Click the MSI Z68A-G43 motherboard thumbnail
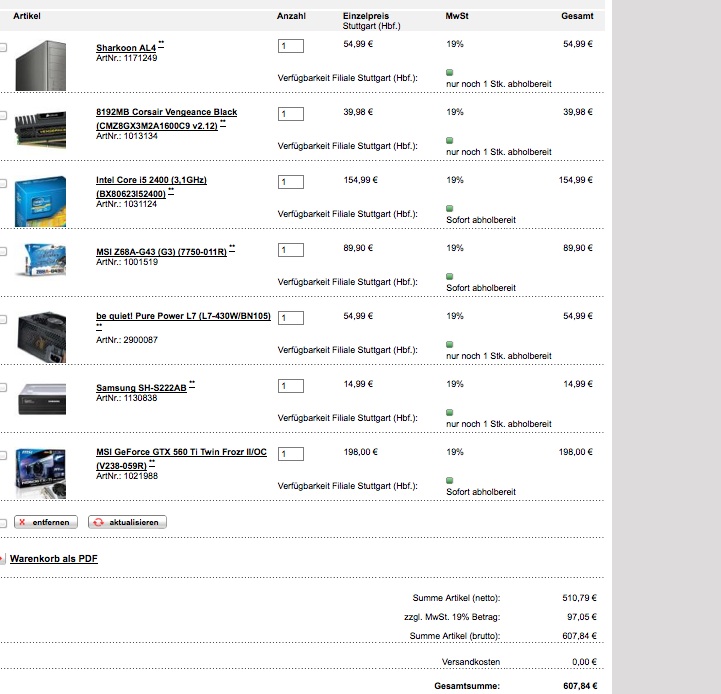Image resolution: width=721 pixels, height=694 pixels. [40, 260]
